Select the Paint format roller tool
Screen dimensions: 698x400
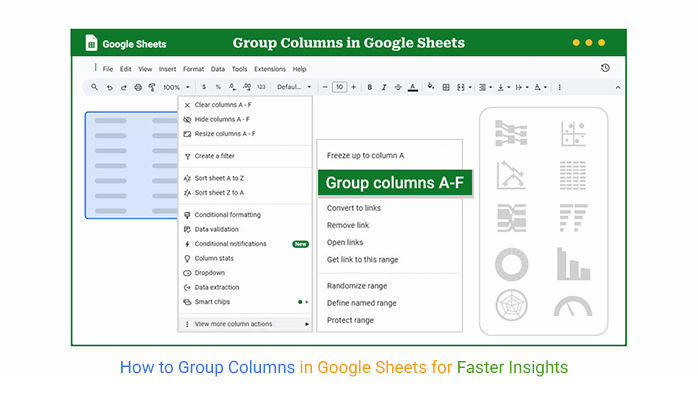[x=152, y=88]
